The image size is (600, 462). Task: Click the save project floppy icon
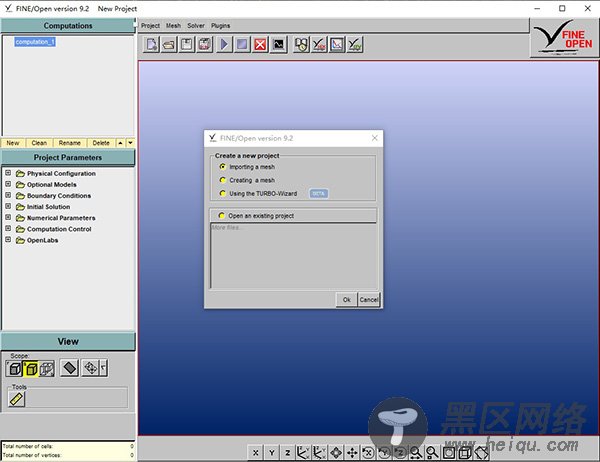tap(187, 44)
